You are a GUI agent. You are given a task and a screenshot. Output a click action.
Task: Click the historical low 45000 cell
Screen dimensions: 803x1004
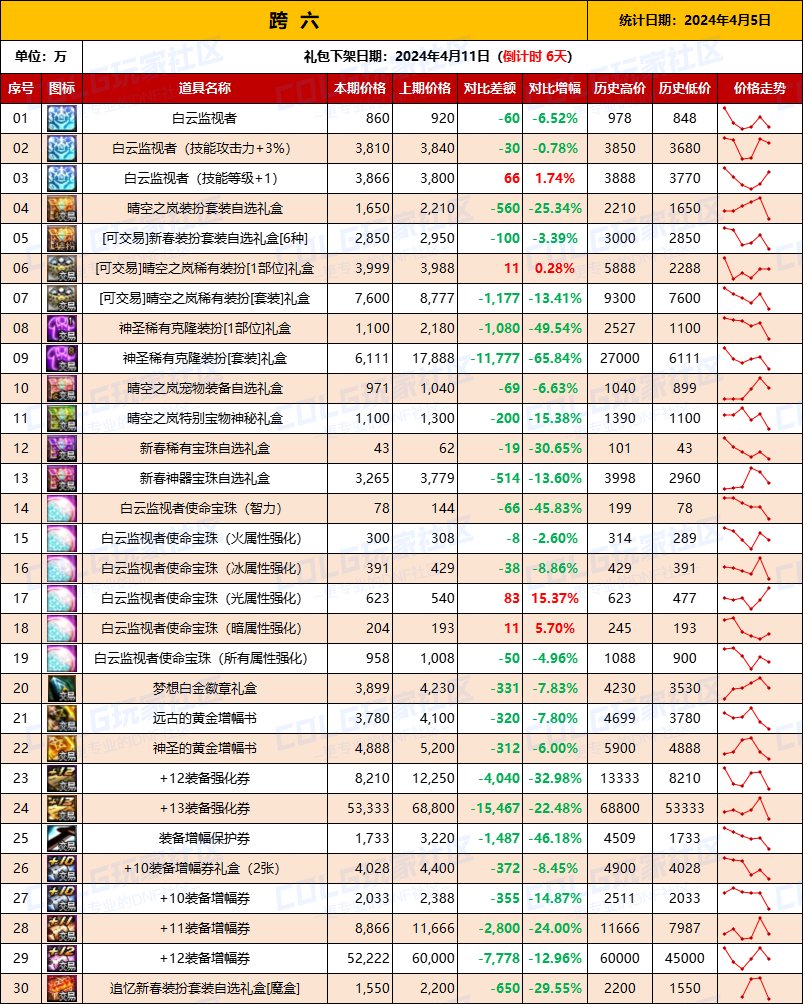(x=685, y=959)
